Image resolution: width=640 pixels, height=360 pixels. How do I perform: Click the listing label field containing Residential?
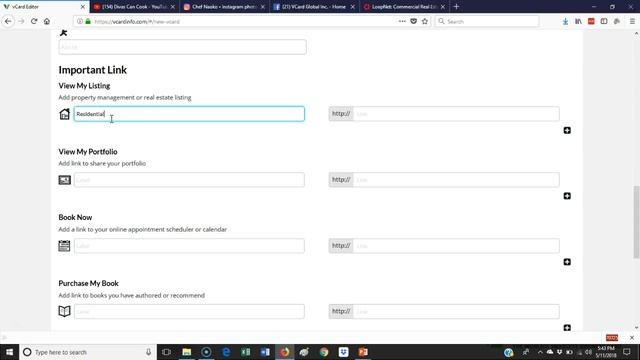[x=189, y=114]
